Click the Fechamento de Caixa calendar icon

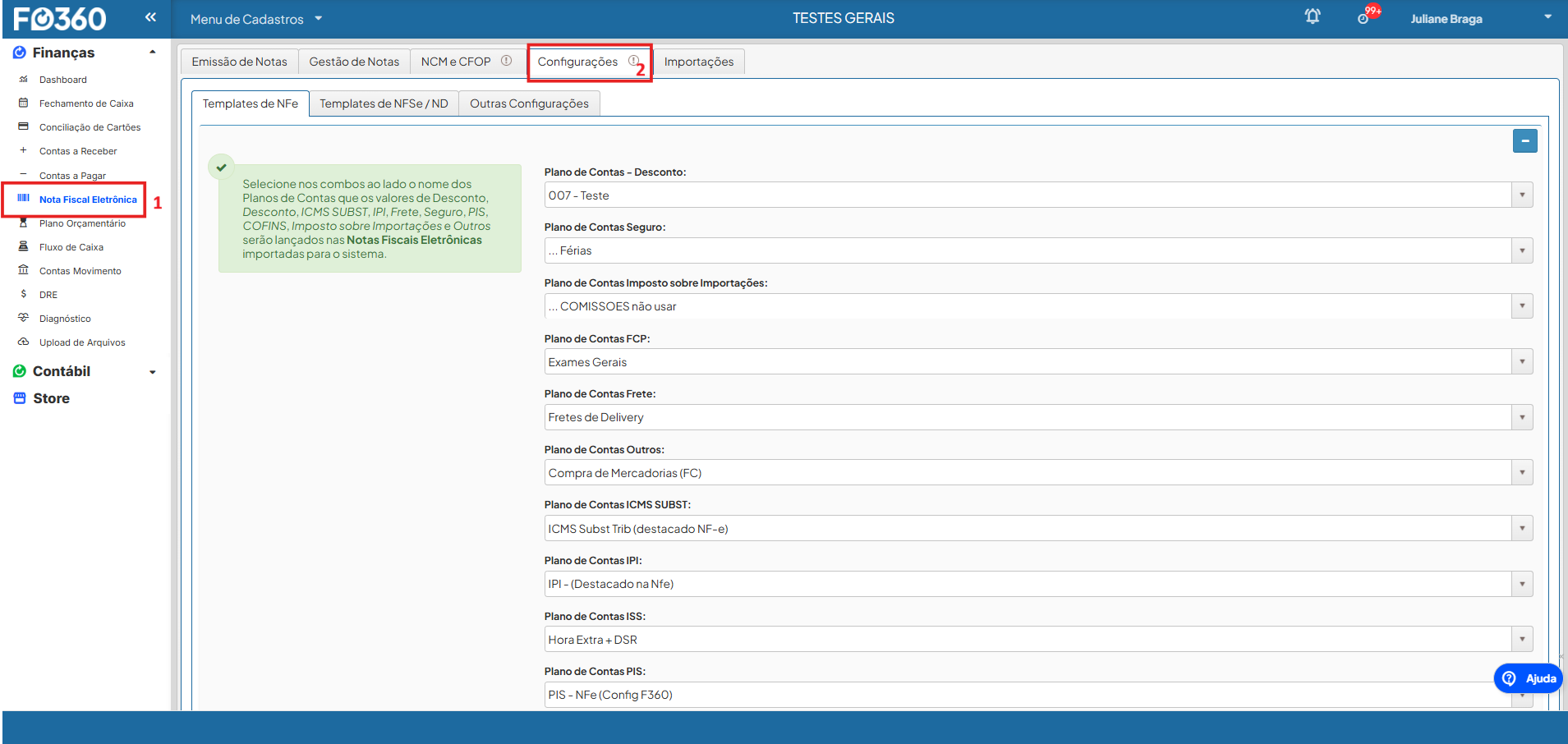pos(24,103)
